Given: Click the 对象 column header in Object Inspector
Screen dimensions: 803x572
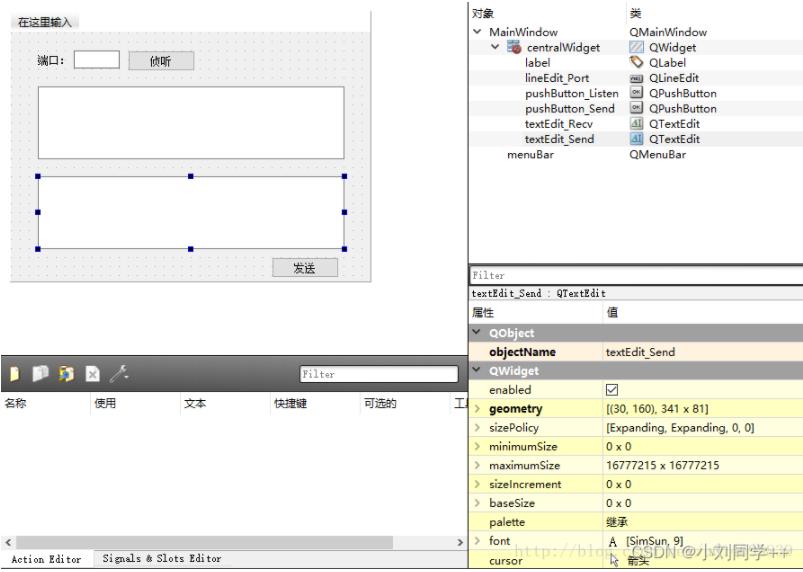Looking at the screenshot, I should point(482,13).
